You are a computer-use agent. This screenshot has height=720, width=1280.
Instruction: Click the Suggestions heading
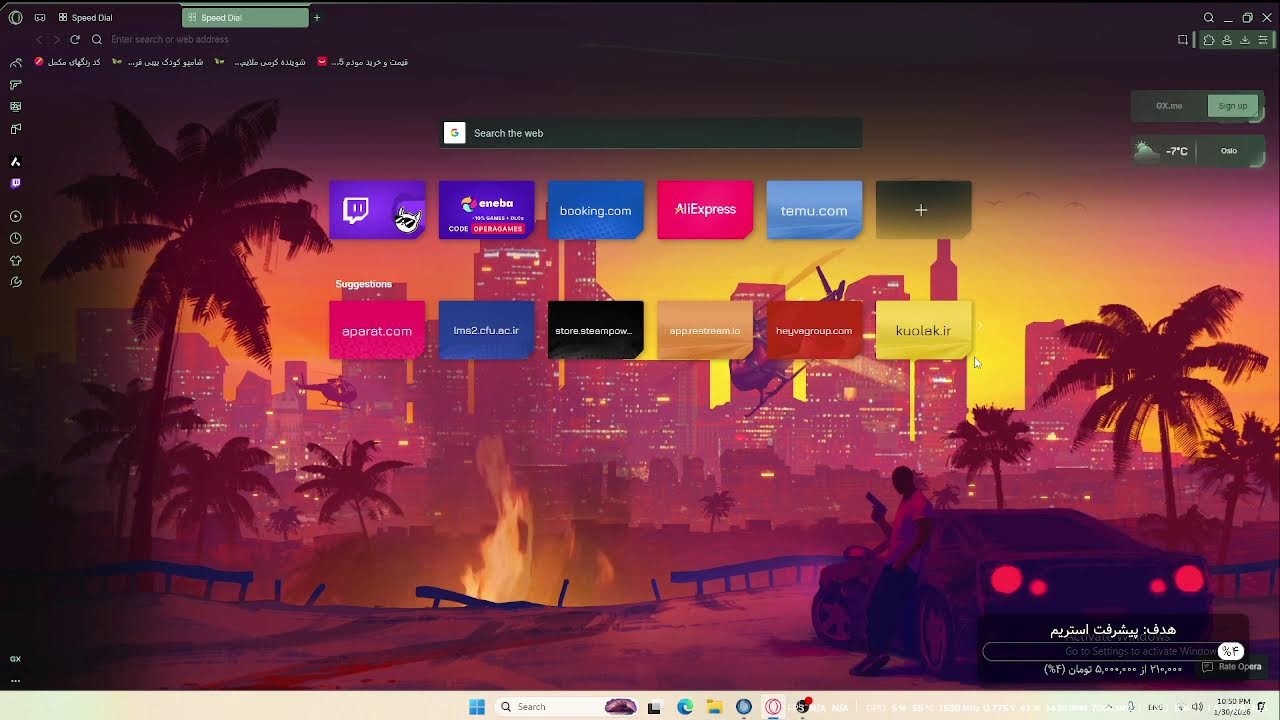point(364,284)
